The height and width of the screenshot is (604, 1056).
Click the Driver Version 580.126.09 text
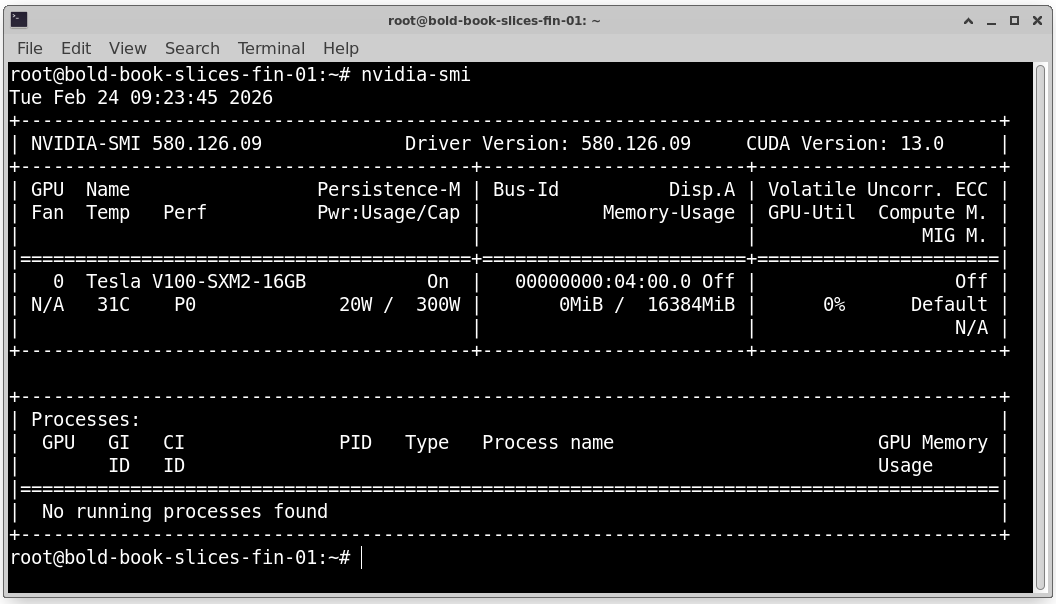click(x=547, y=144)
